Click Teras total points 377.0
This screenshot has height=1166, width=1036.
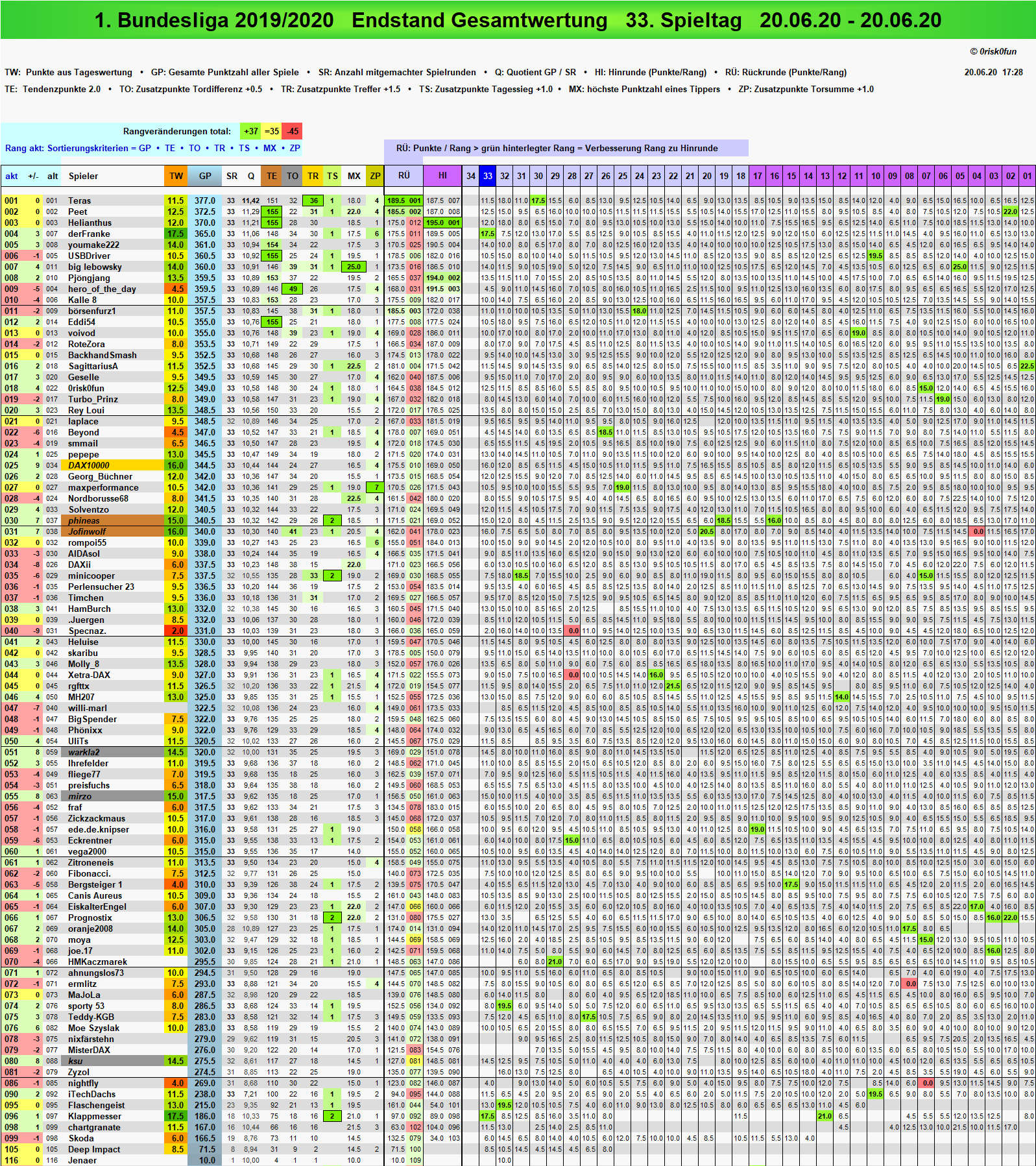(x=205, y=201)
